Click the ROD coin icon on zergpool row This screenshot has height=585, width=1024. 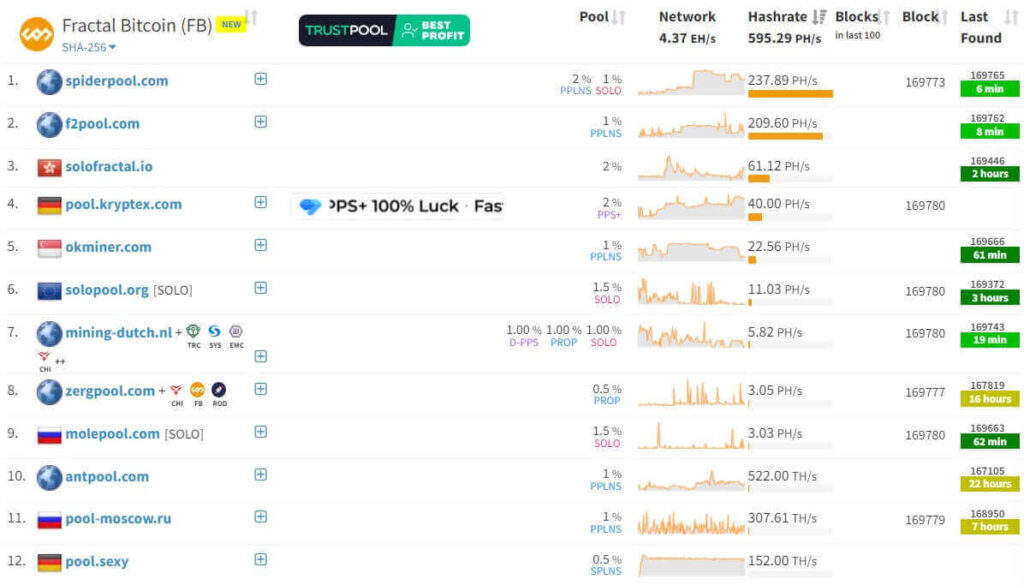[x=219, y=390]
